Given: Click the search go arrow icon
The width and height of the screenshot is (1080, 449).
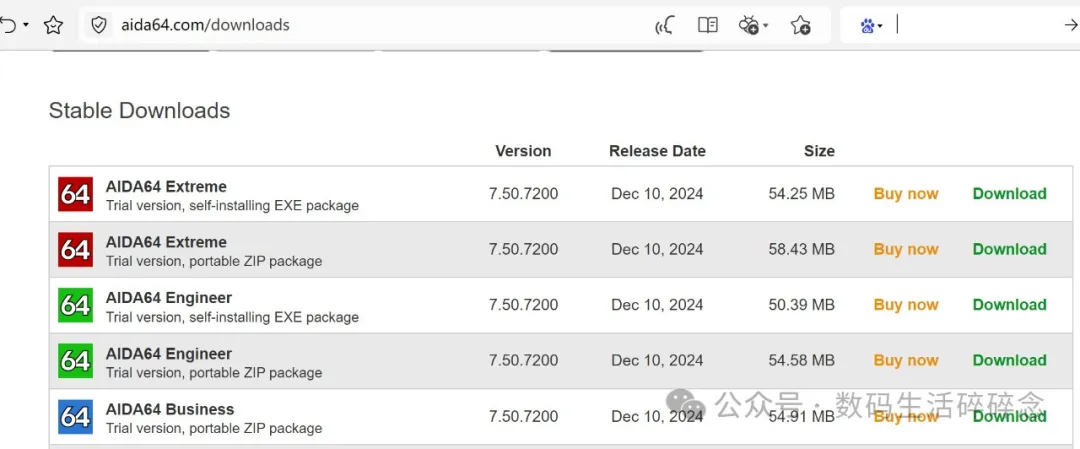Looking at the screenshot, I should [x=1071, y=25].
